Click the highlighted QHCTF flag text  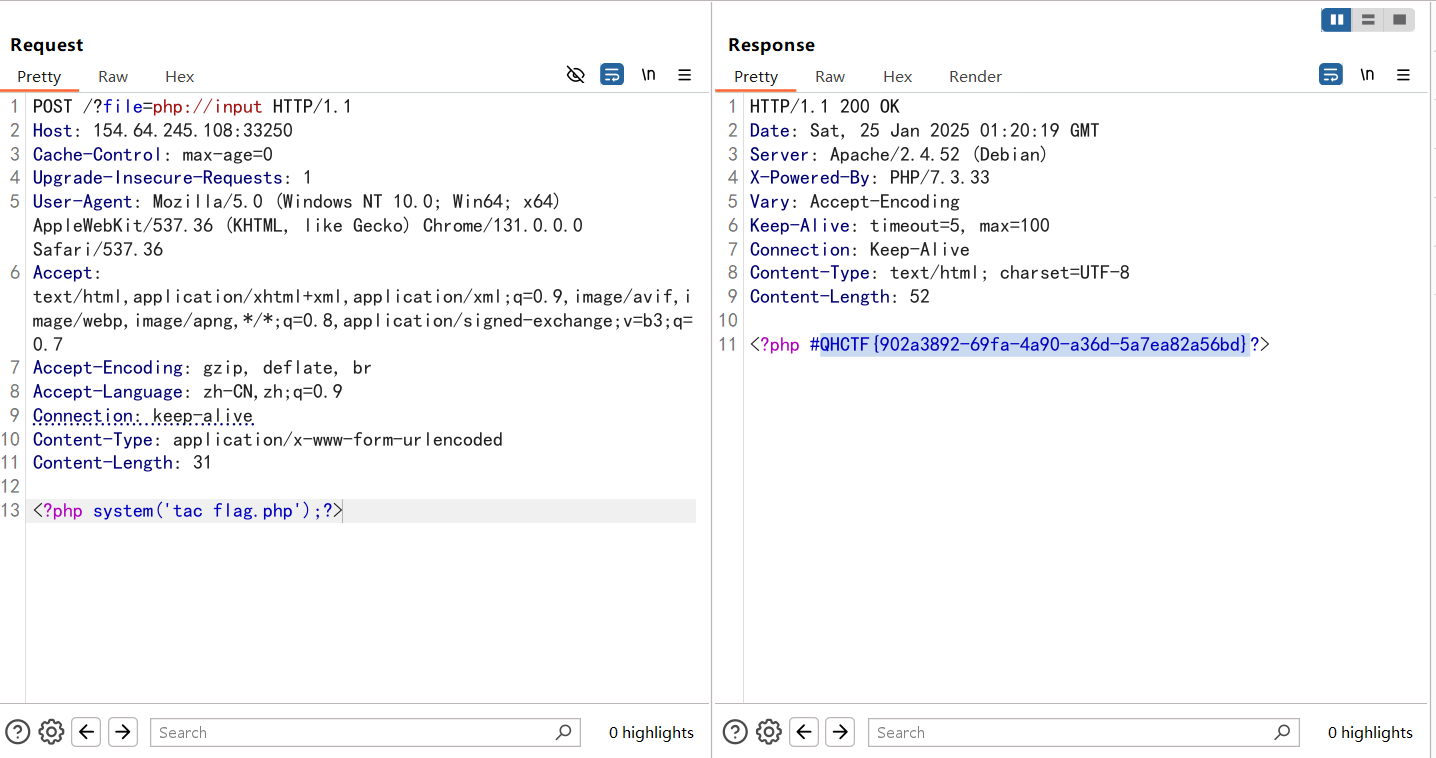(1035, 345)
